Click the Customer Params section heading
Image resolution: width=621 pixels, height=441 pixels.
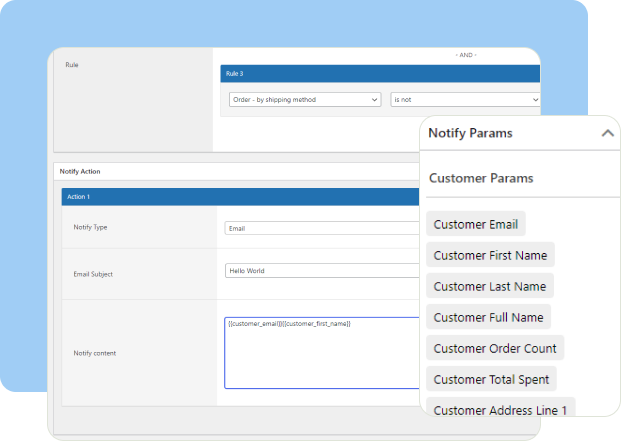(x=481, y=178)
